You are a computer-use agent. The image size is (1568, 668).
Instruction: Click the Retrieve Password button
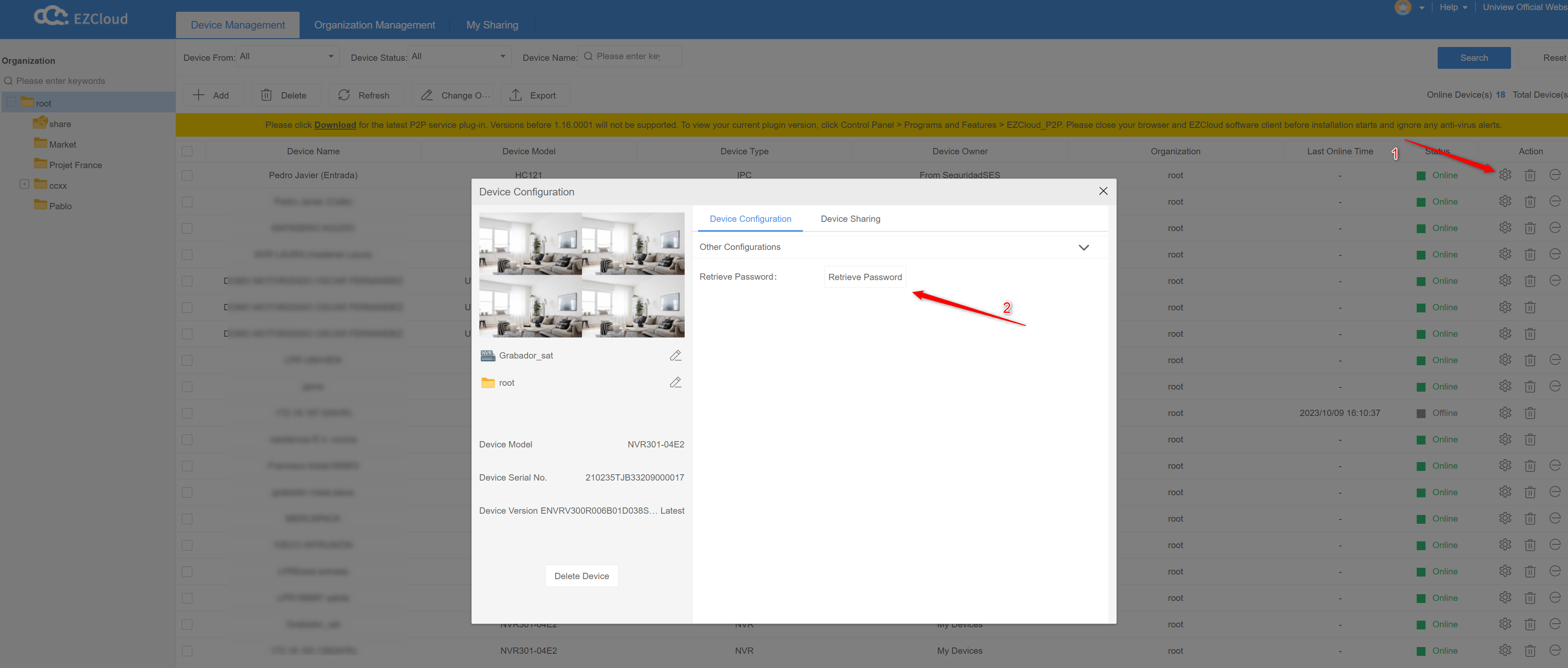point(865,276)
